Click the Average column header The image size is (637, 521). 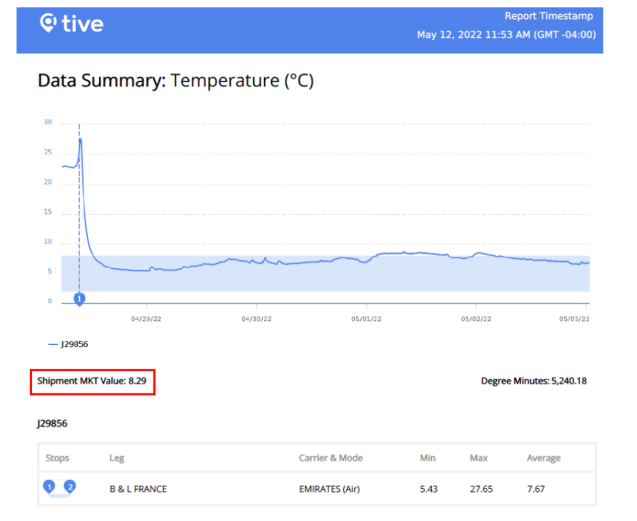[x=544, y=458]
